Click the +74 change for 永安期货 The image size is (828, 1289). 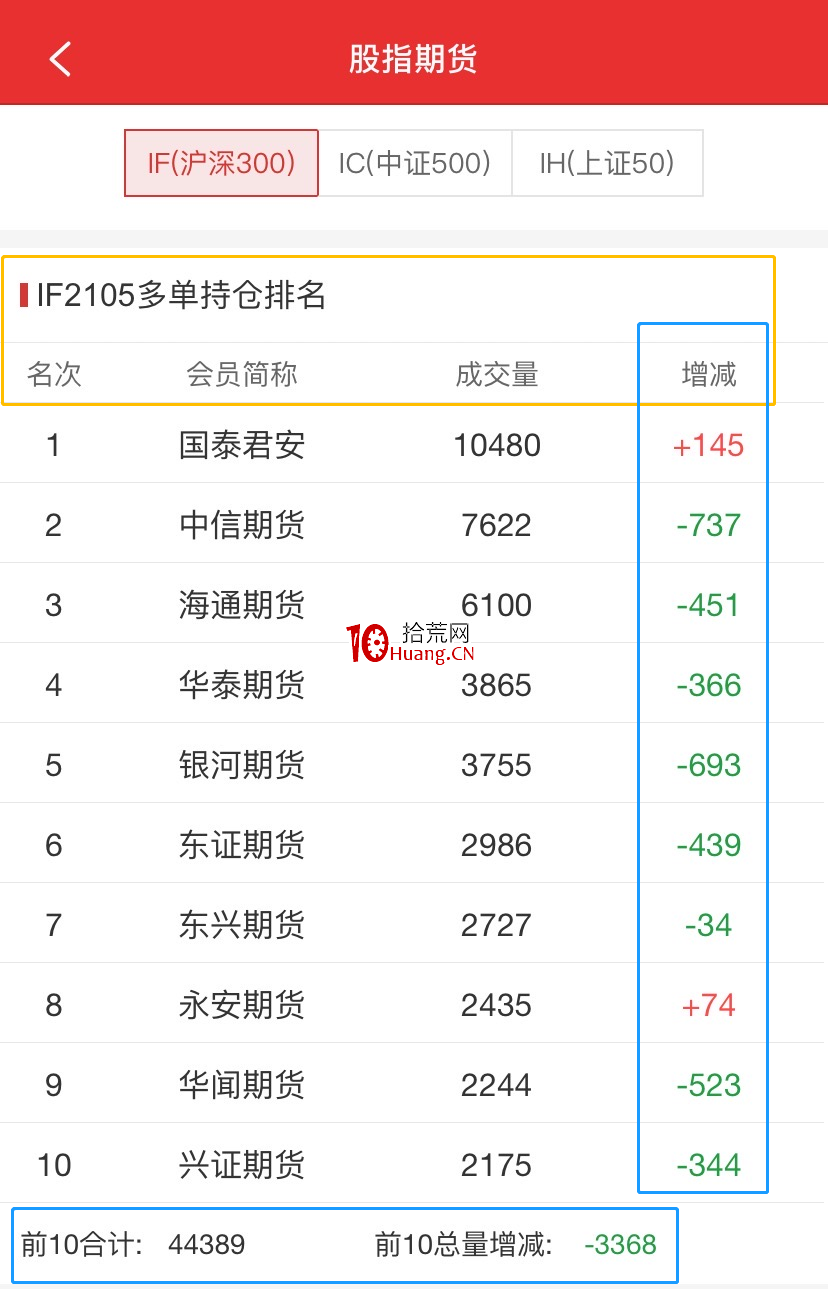pos(709,1004)
